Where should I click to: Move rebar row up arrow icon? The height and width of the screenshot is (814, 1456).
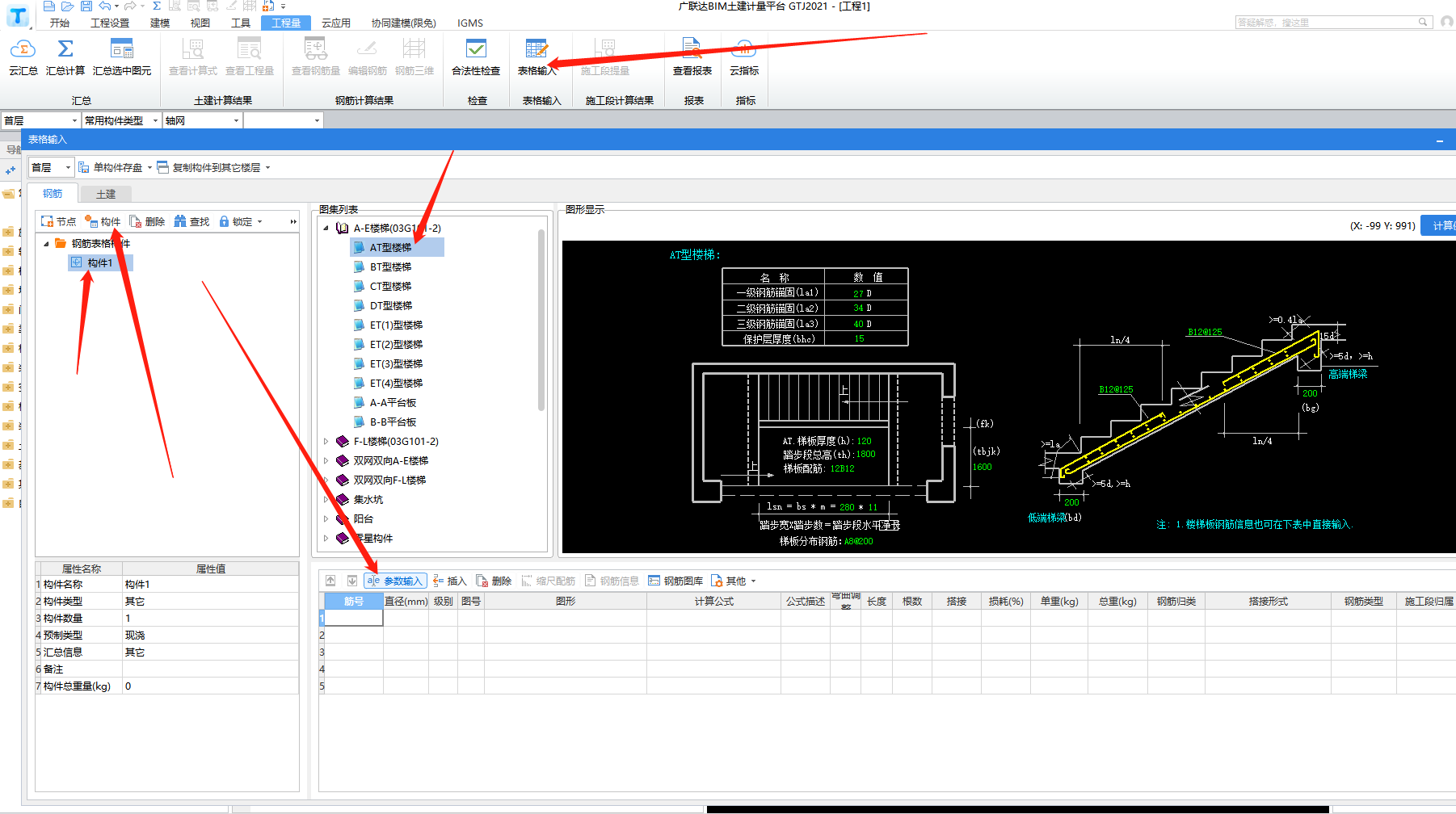330,581
